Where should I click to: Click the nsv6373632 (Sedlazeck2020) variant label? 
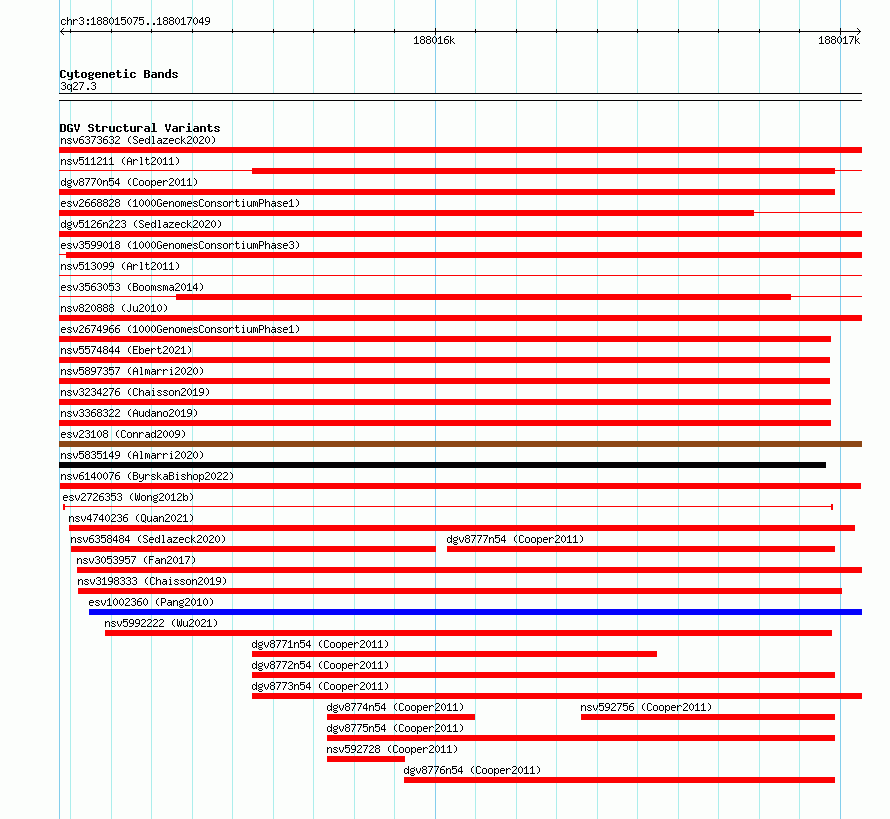click(x=138, y=140)
